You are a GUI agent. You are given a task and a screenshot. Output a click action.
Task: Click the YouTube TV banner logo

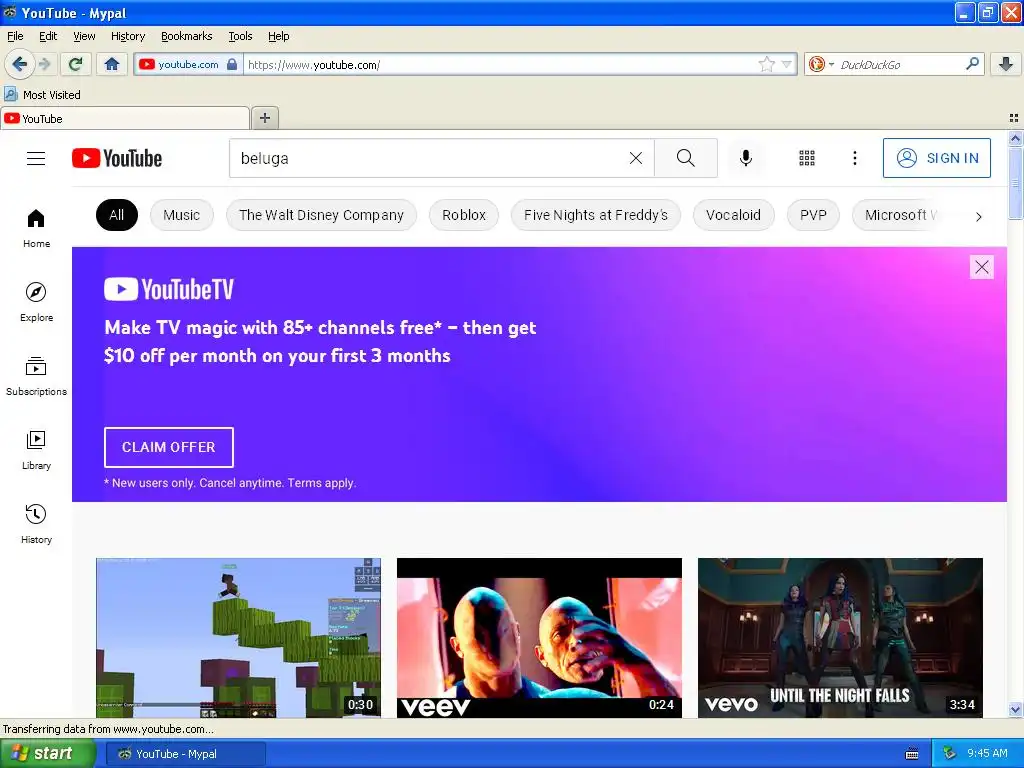168,289
